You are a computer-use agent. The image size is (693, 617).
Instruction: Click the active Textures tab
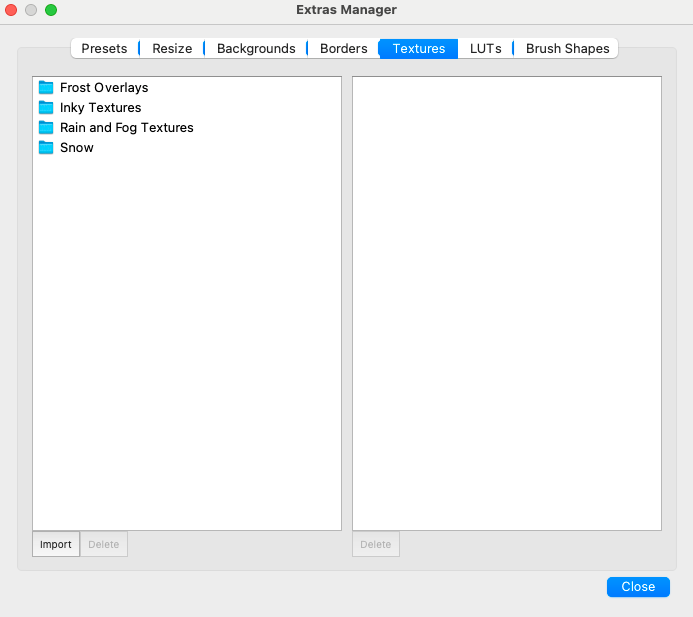pyautogui.click(x=418, y=48)
